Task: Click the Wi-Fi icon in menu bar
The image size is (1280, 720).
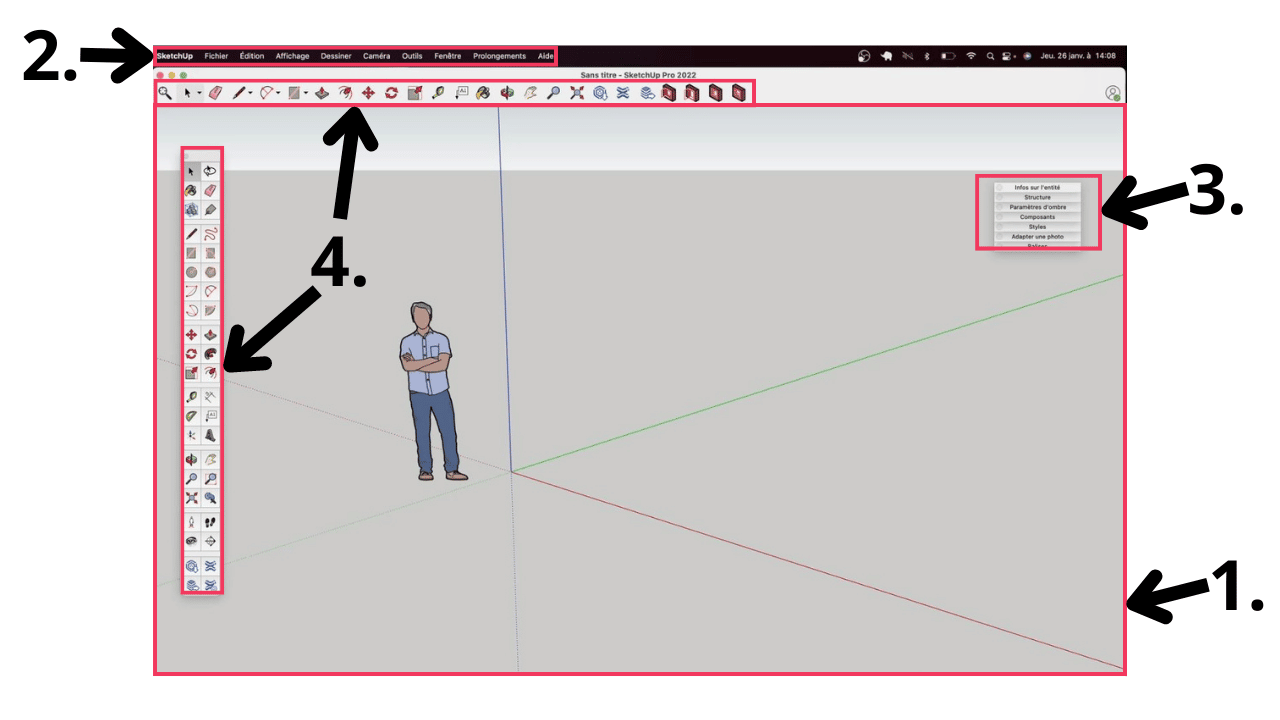Action: [970, 56]
